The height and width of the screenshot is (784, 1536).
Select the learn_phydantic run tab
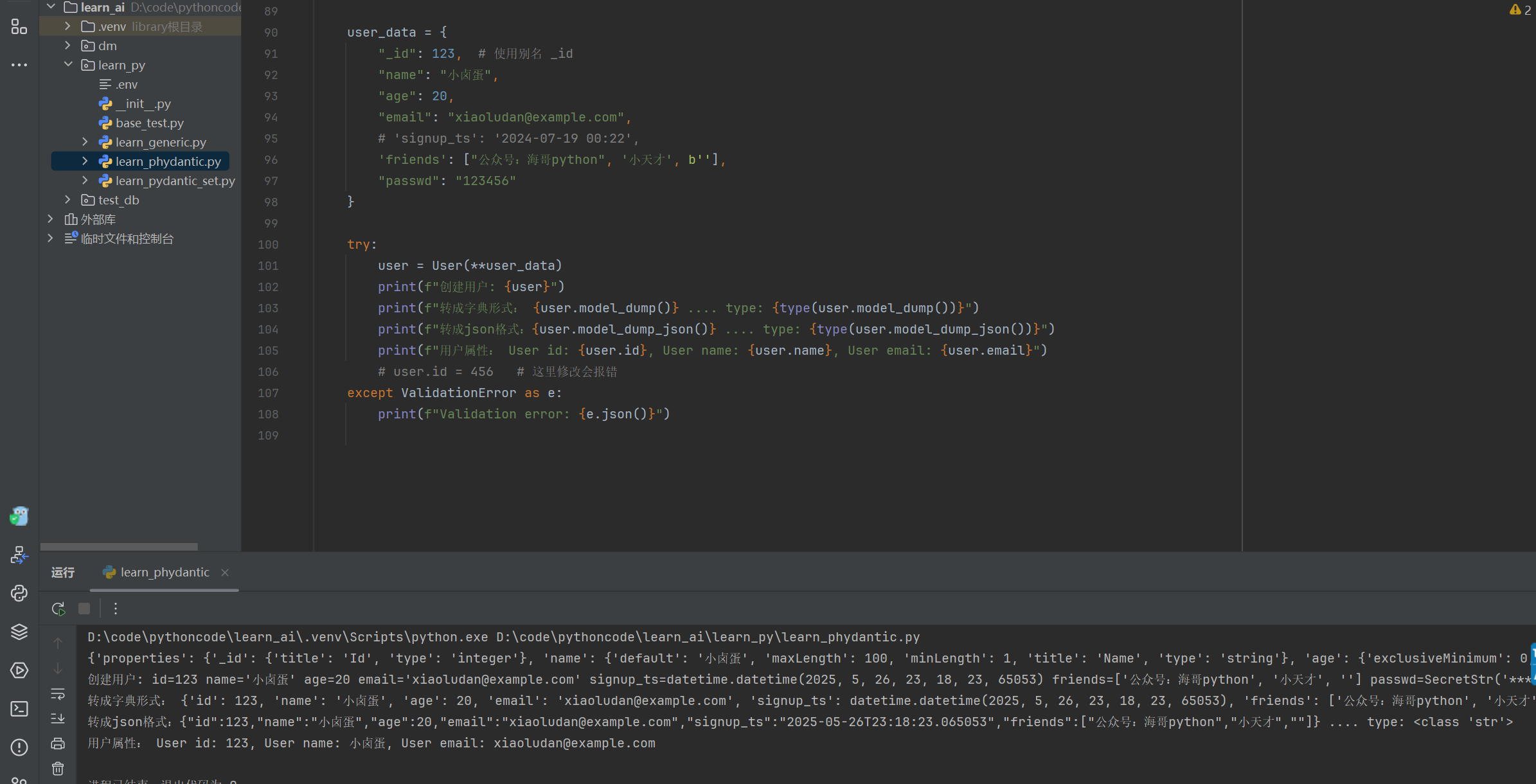[x=165, y=572]
